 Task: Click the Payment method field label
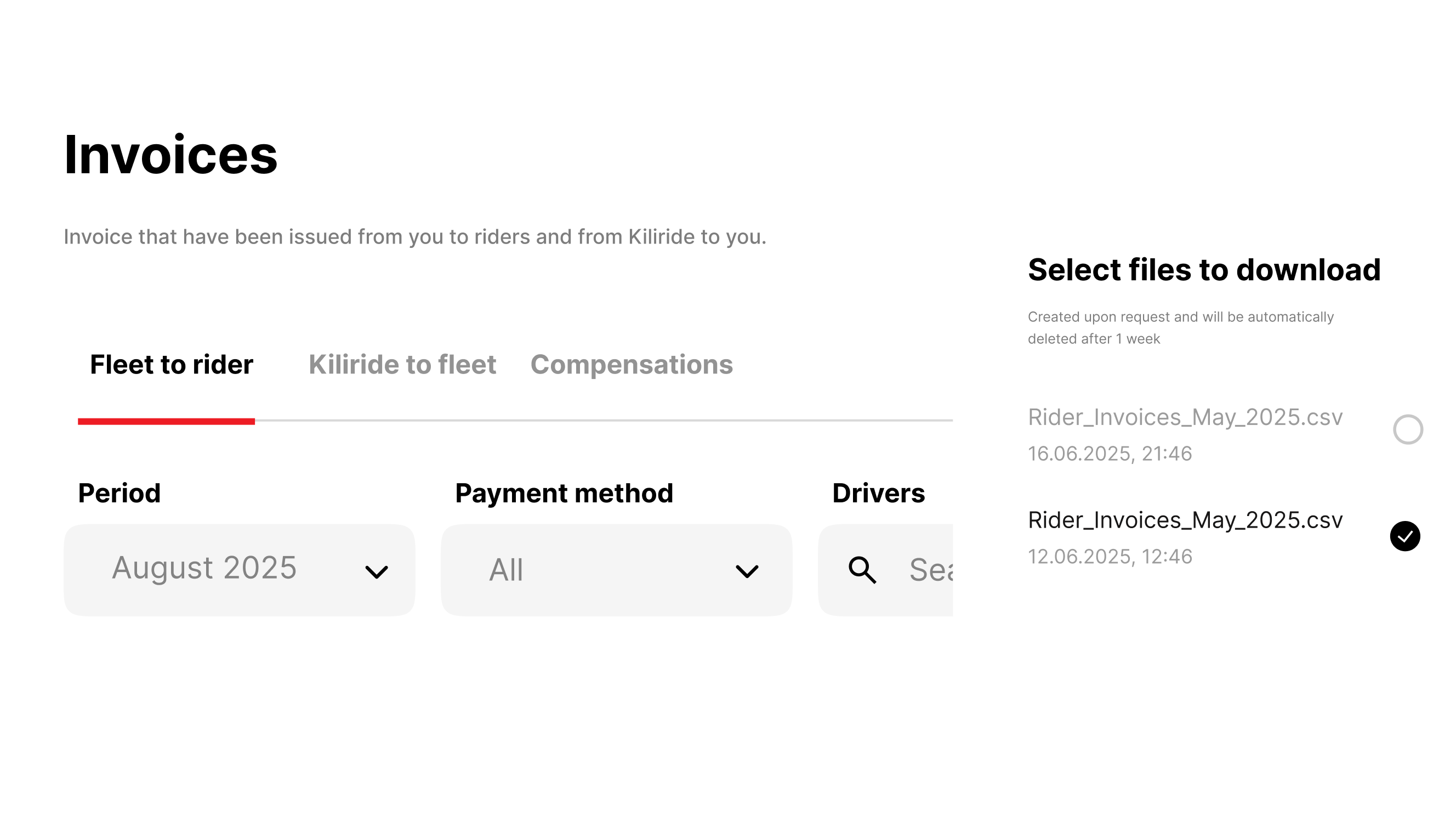(x=564, y=493)
